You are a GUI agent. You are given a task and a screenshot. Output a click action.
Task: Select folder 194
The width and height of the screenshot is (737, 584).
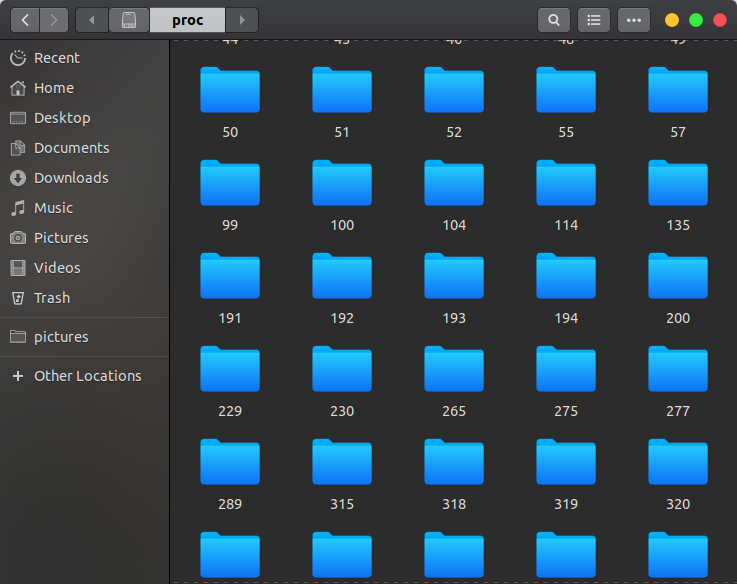(x=566, y=276)
